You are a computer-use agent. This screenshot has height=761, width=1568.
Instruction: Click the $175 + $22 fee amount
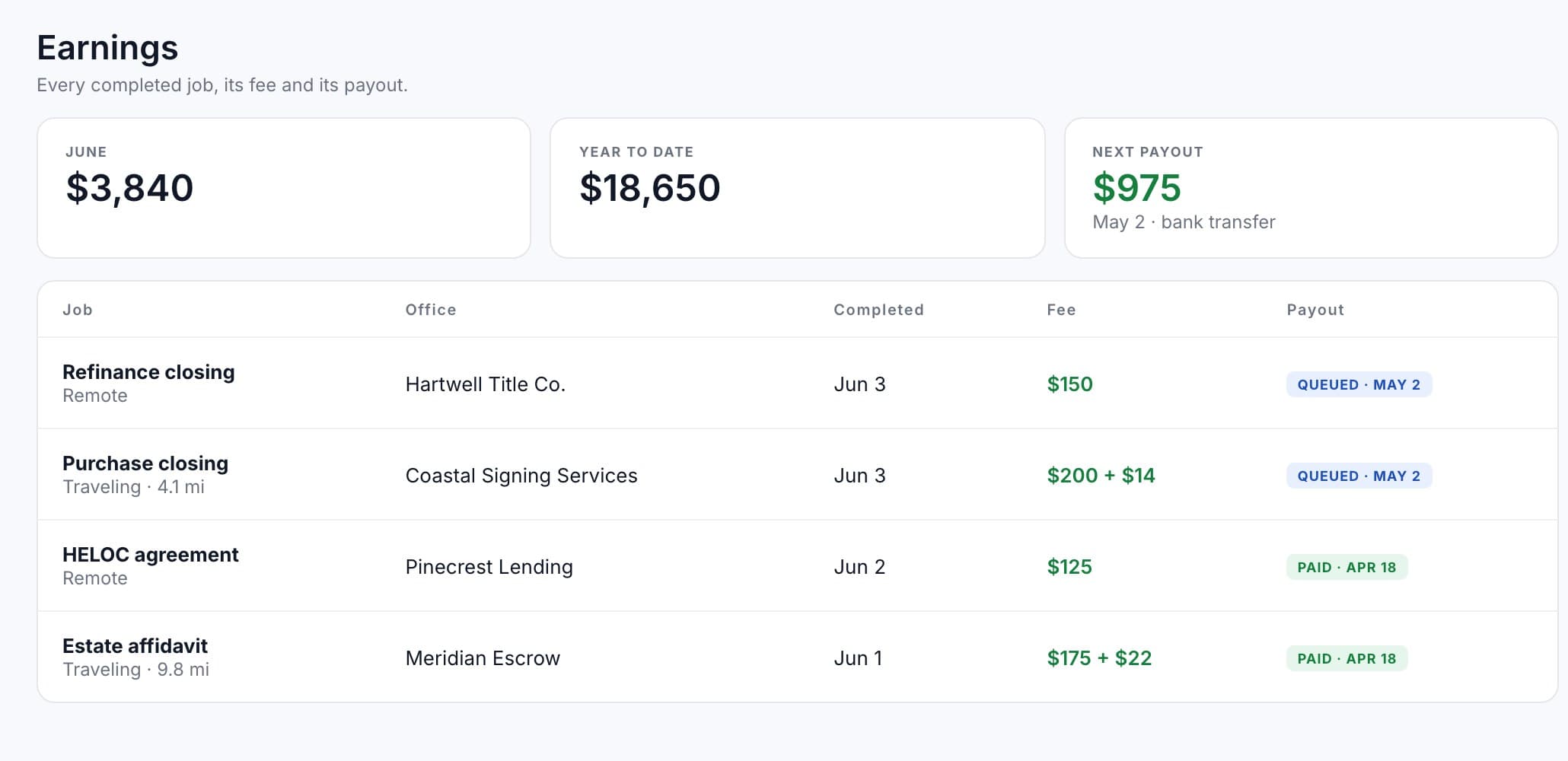coord(1099,658)
